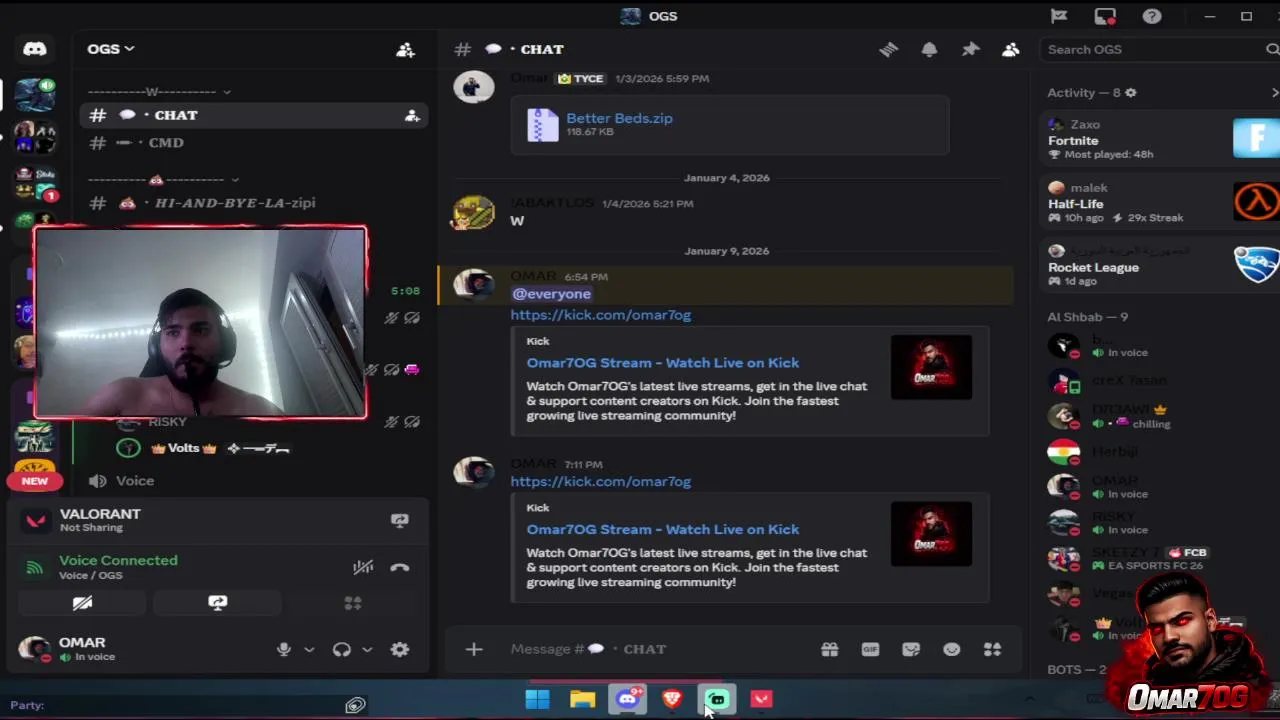Click second Kick embed thumbnail image
Image resolution: width=1280 pixels, height=720 pixels.
(931, 534)
